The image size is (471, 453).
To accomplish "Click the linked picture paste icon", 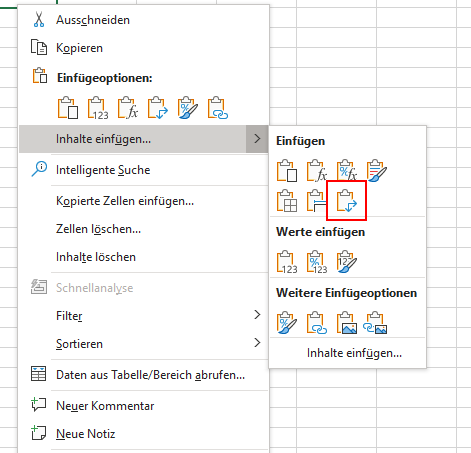I will pyautogui.click(x=375, y=323).
